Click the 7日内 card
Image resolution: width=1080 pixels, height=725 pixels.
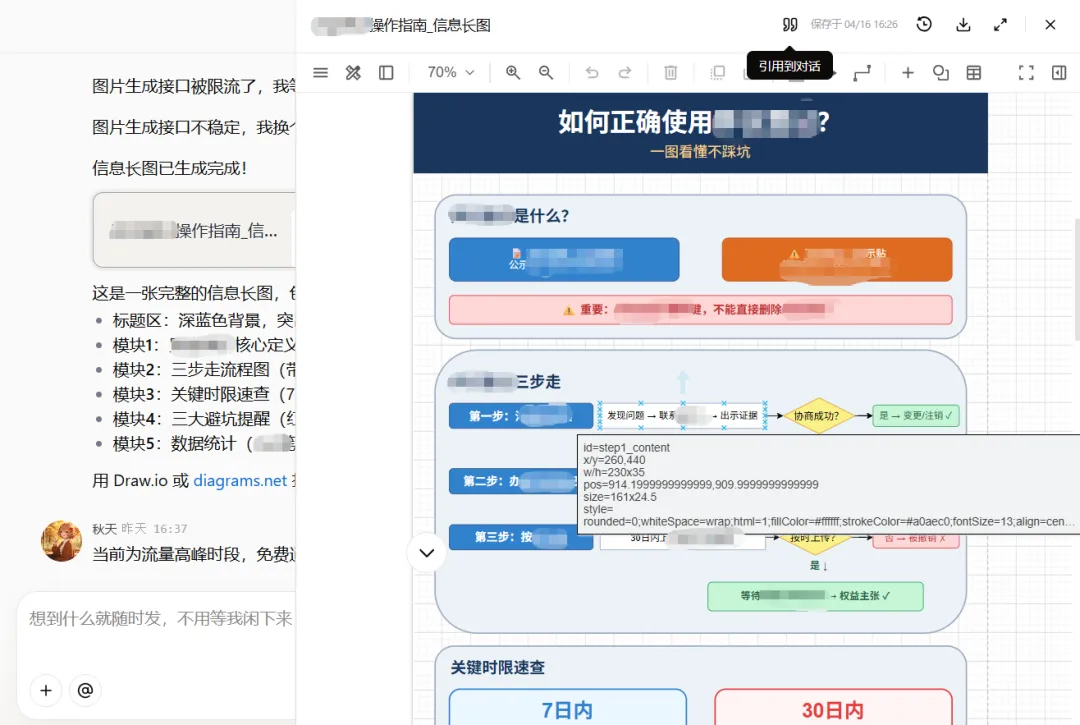(x=568, y=708)
